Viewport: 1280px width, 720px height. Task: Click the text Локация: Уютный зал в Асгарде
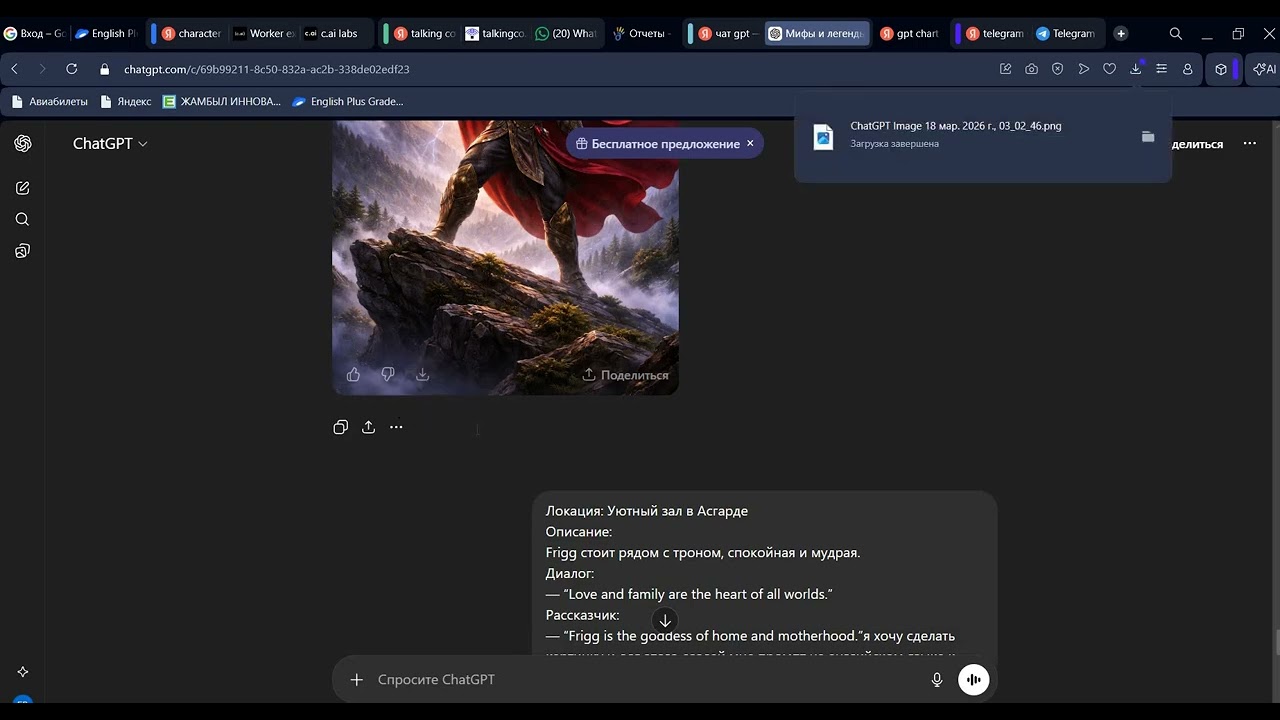pyautogui.click(x=647, y=511)
